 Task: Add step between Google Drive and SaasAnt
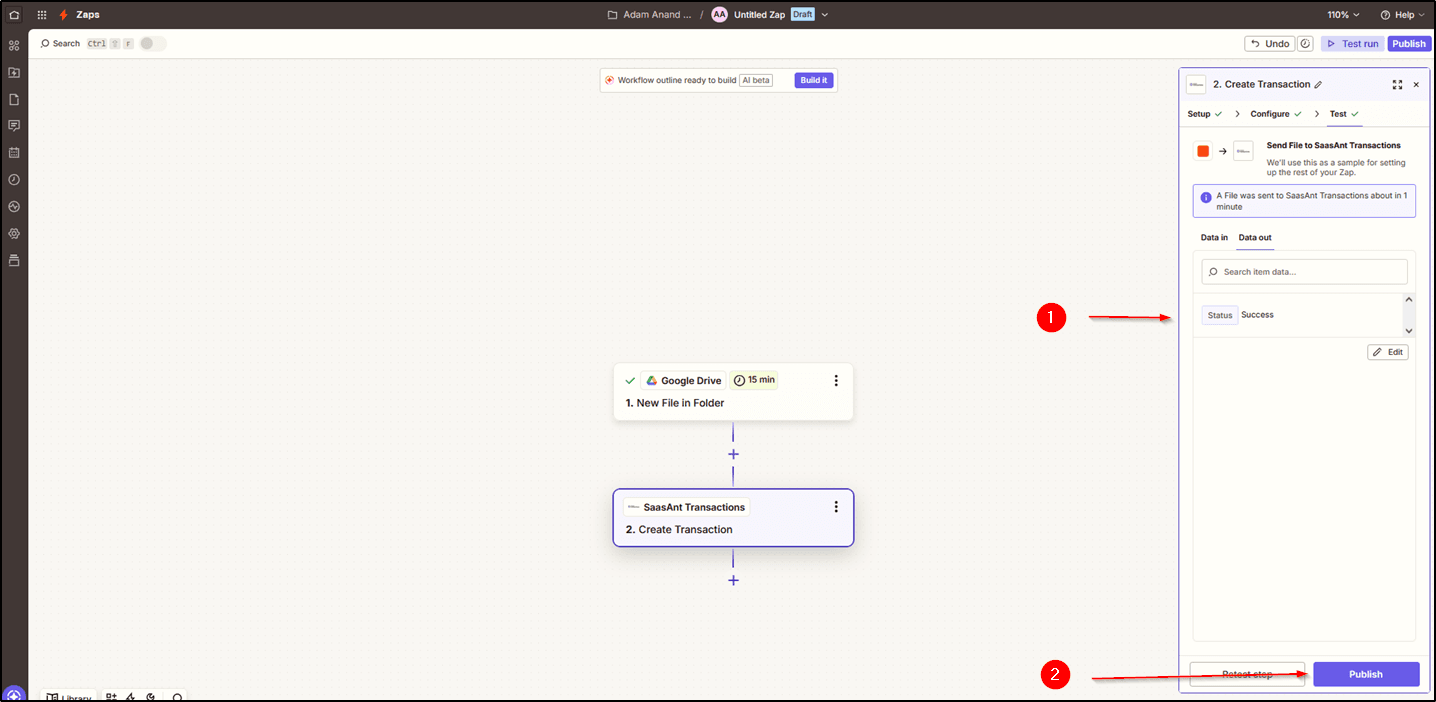point(733,454)
